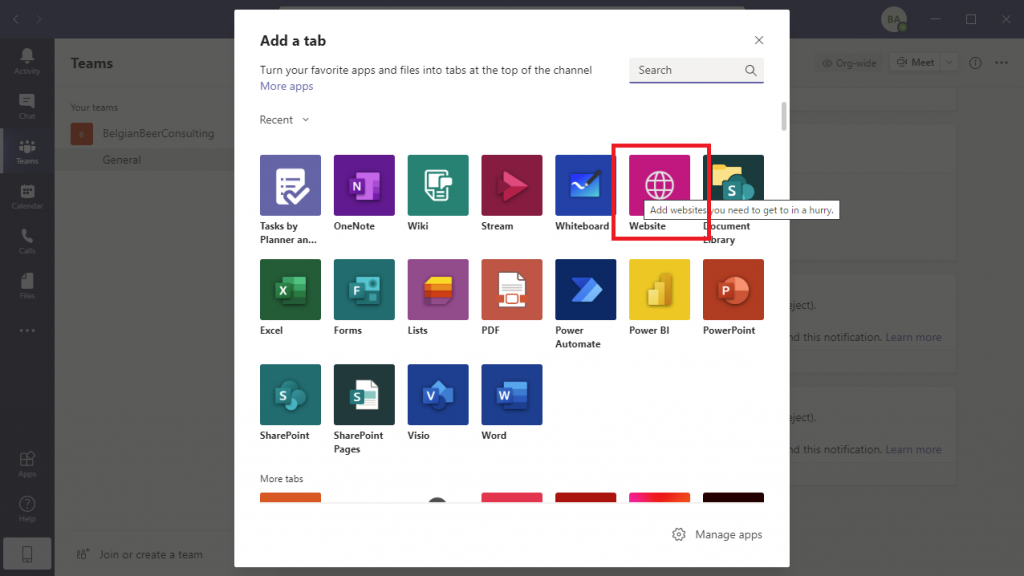
Task: Focus the app Search field
Action: (x=696, y=71)
